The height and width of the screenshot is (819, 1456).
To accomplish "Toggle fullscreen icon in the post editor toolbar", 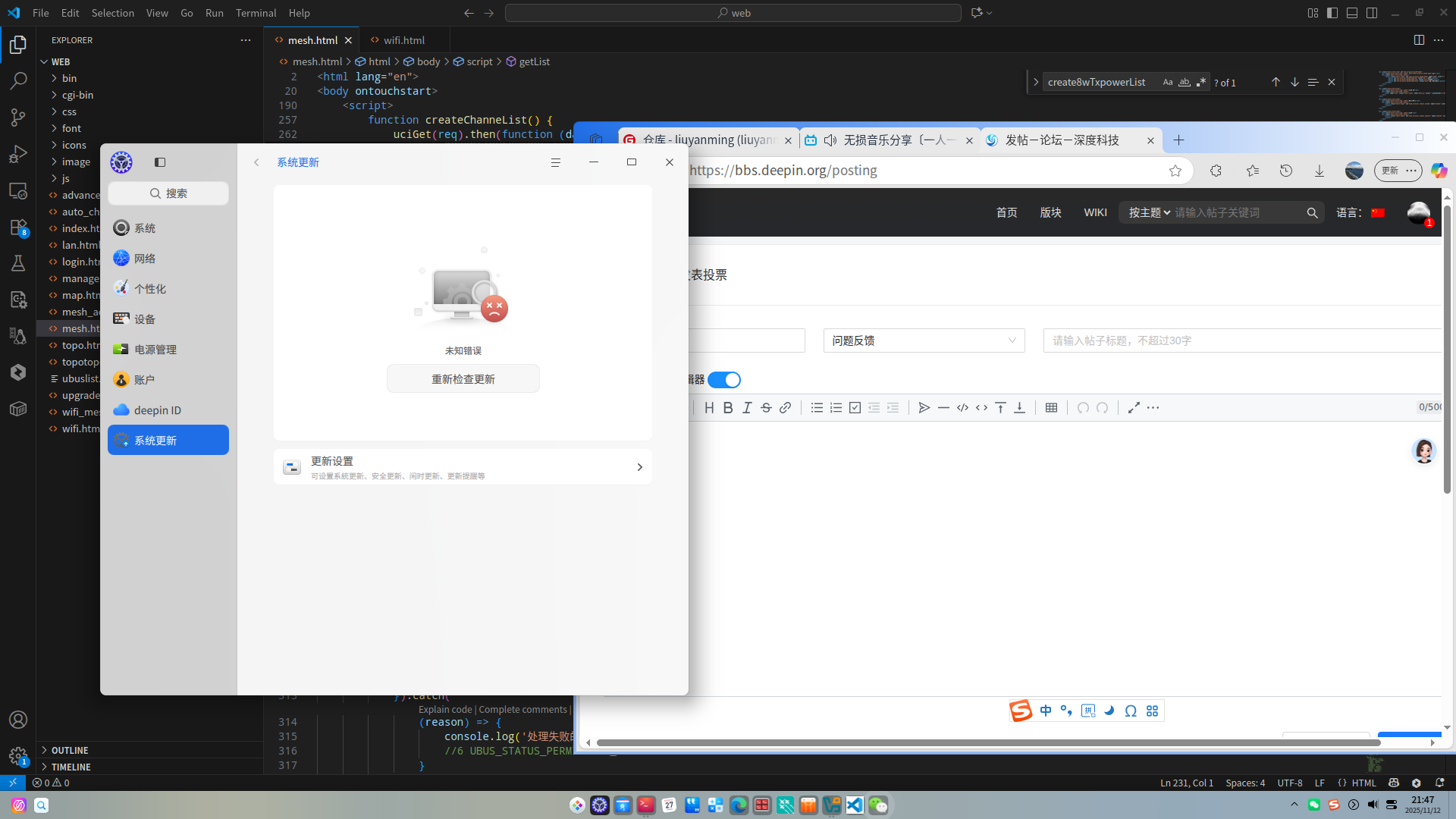I will [x=1134, y=408].
